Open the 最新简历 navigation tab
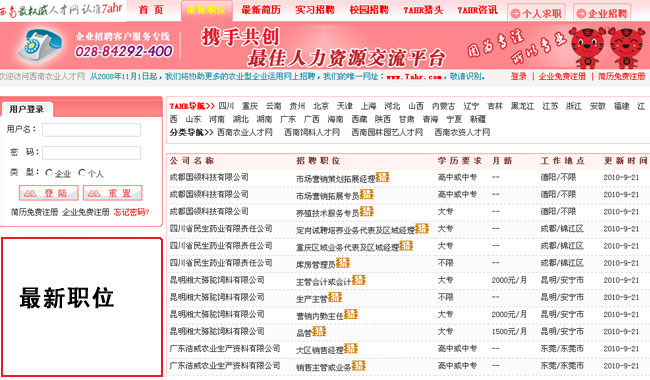Image resolution: width=650 pixels, height=380 pixels. [x=261, y=10]
